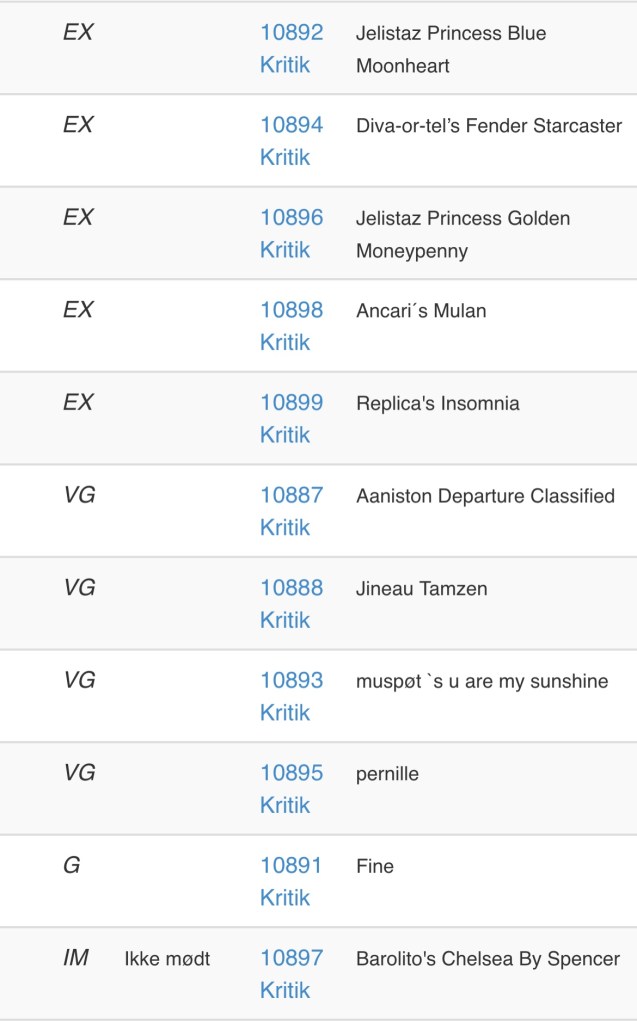
Task: Open Kritik for Jineau Tamzen
Action: [285, 620]
